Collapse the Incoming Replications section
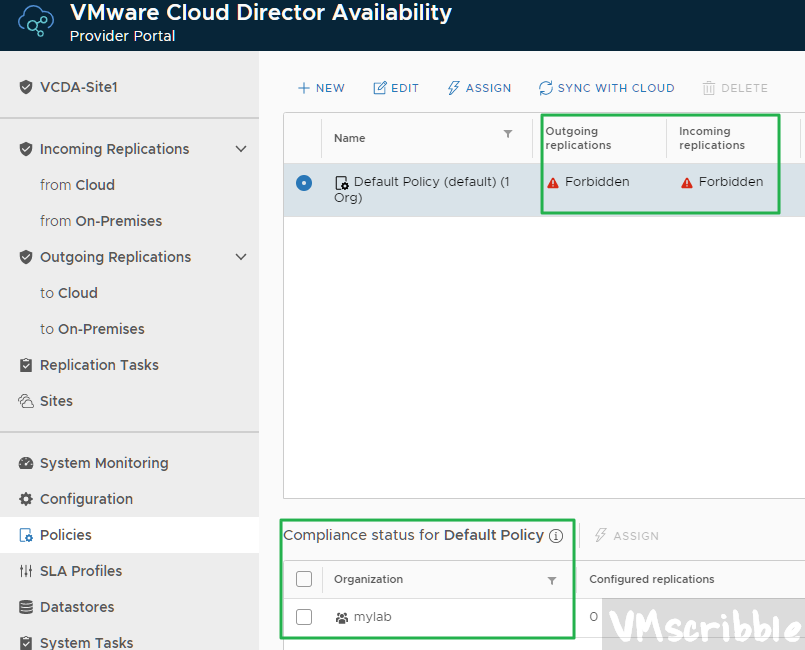This screenshot has height=650, width=805. (240, 149)
